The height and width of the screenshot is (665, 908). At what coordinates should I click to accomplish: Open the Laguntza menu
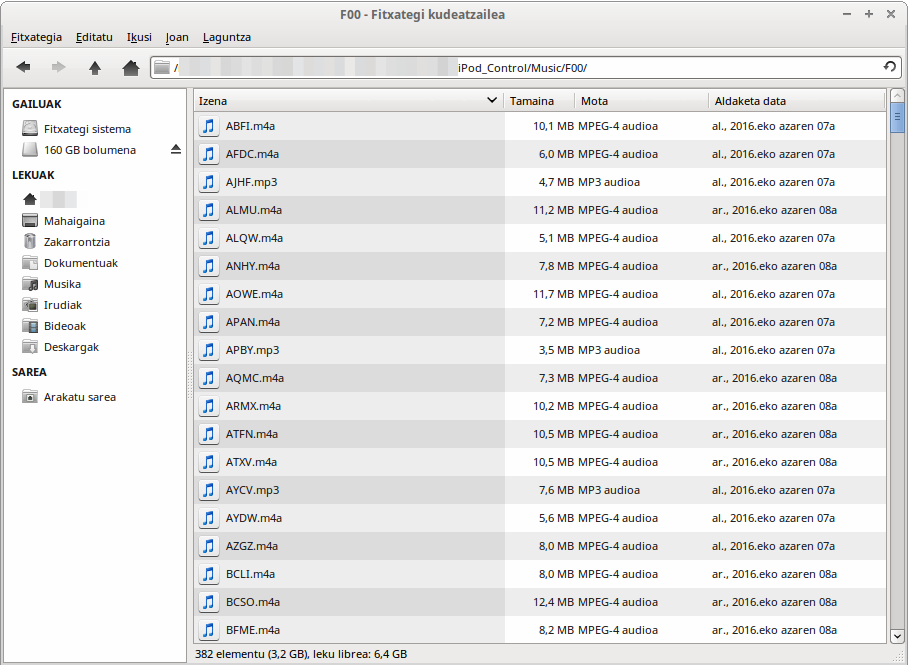tap(226, 37)
